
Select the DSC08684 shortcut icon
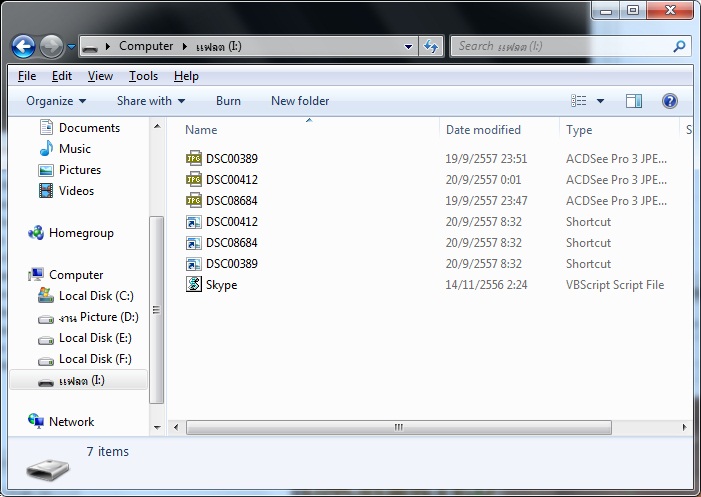point(194,243)
